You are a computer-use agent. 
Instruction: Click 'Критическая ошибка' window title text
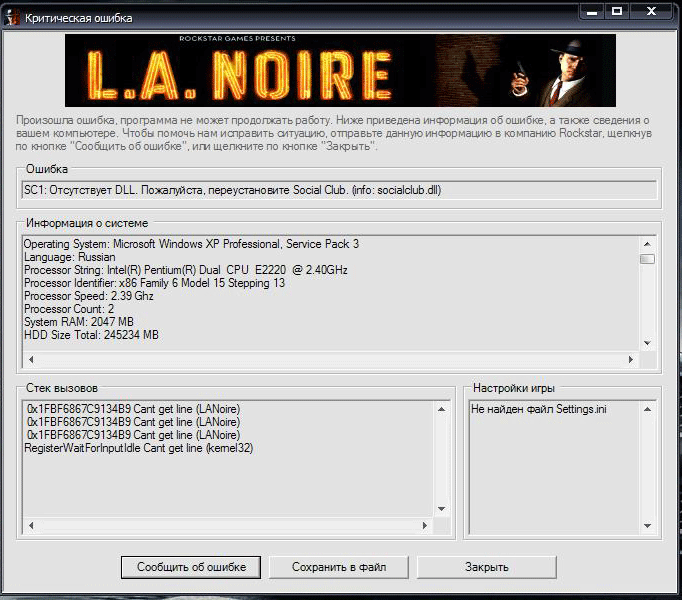tap(79, 18)
